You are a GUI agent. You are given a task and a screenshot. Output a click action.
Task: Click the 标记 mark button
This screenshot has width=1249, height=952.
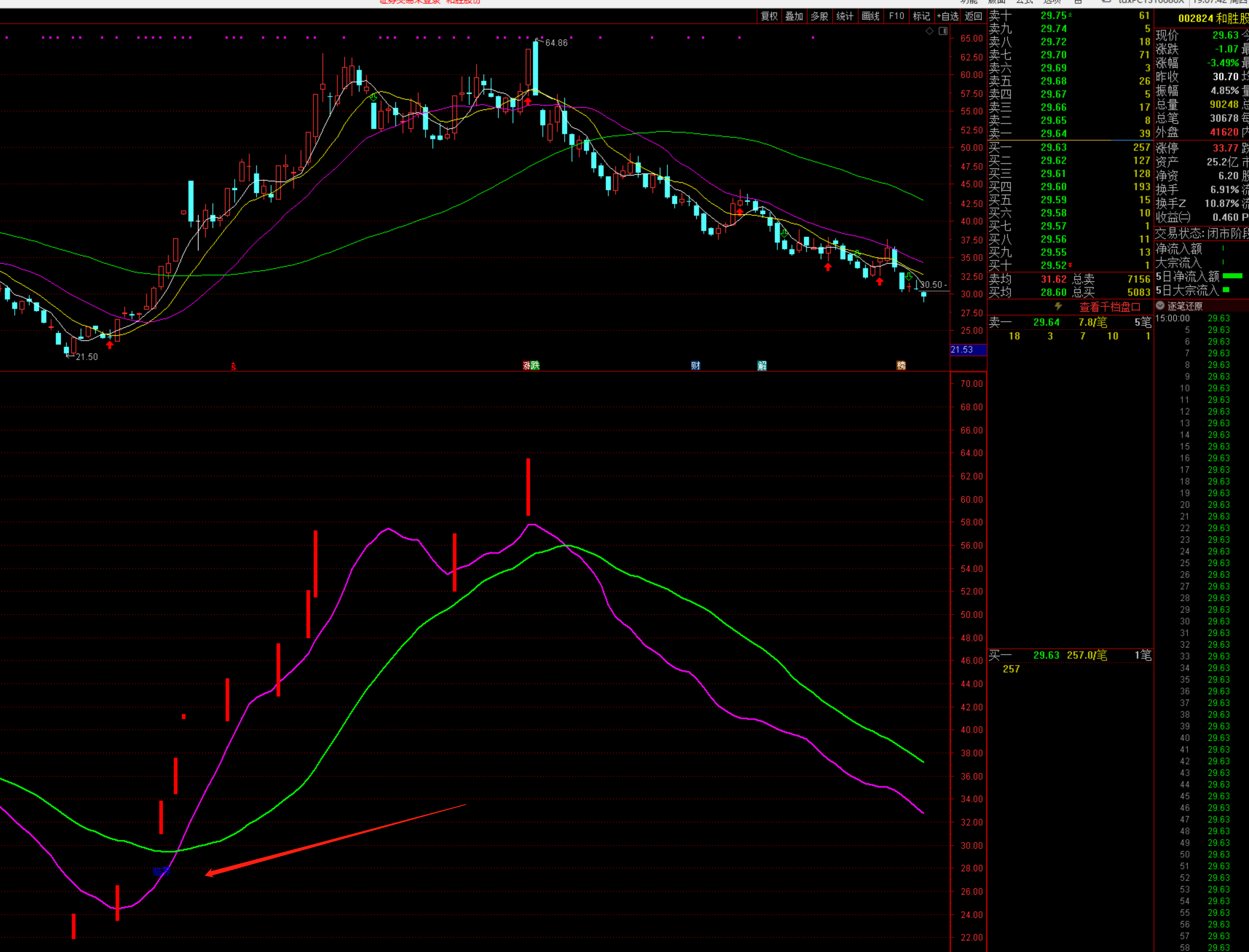(x=921, y=17)
